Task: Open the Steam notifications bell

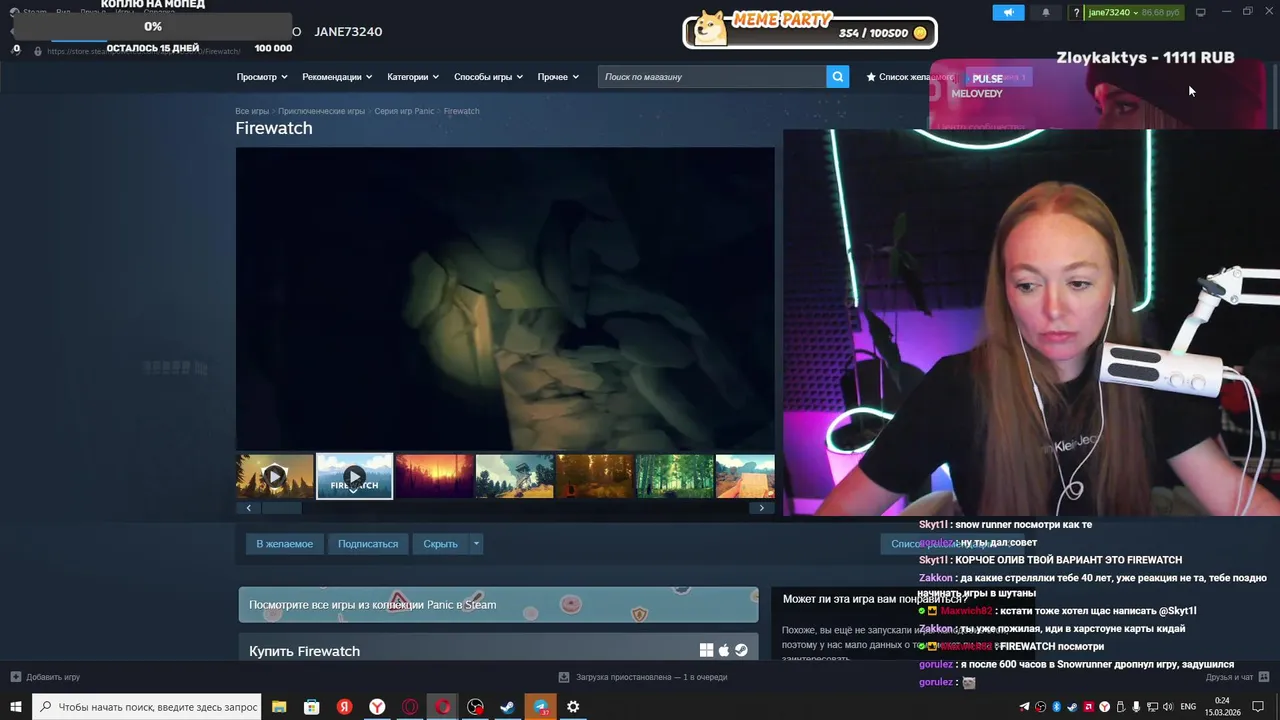Action: 1046,12
